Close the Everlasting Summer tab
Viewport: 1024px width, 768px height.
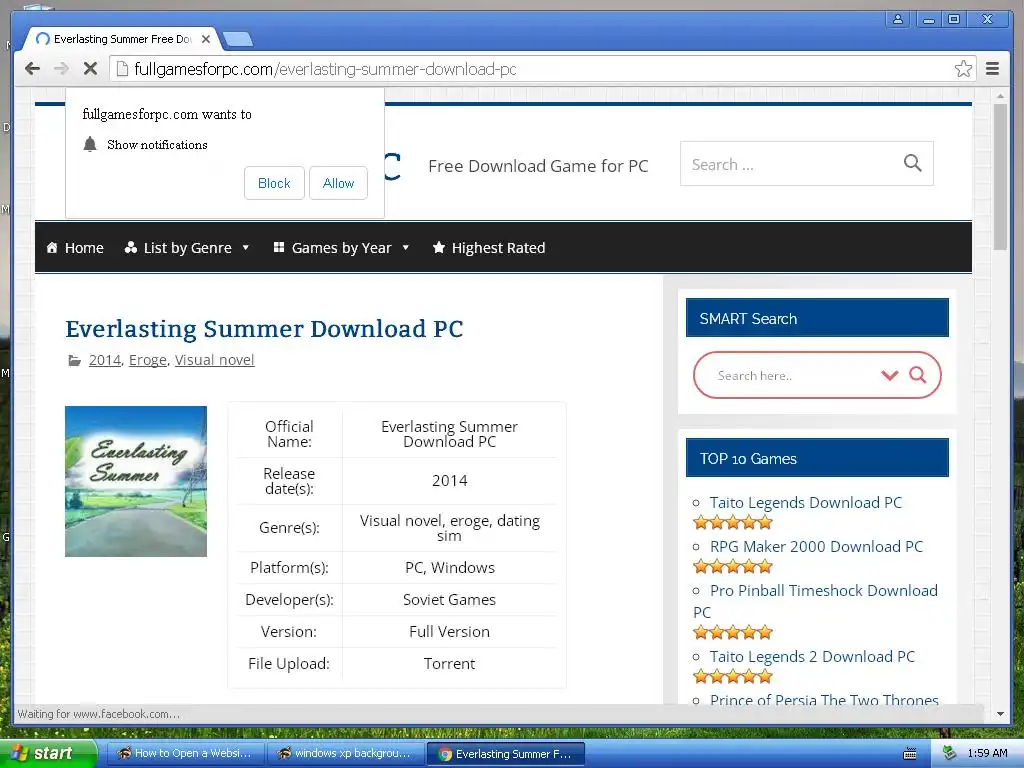206,39
